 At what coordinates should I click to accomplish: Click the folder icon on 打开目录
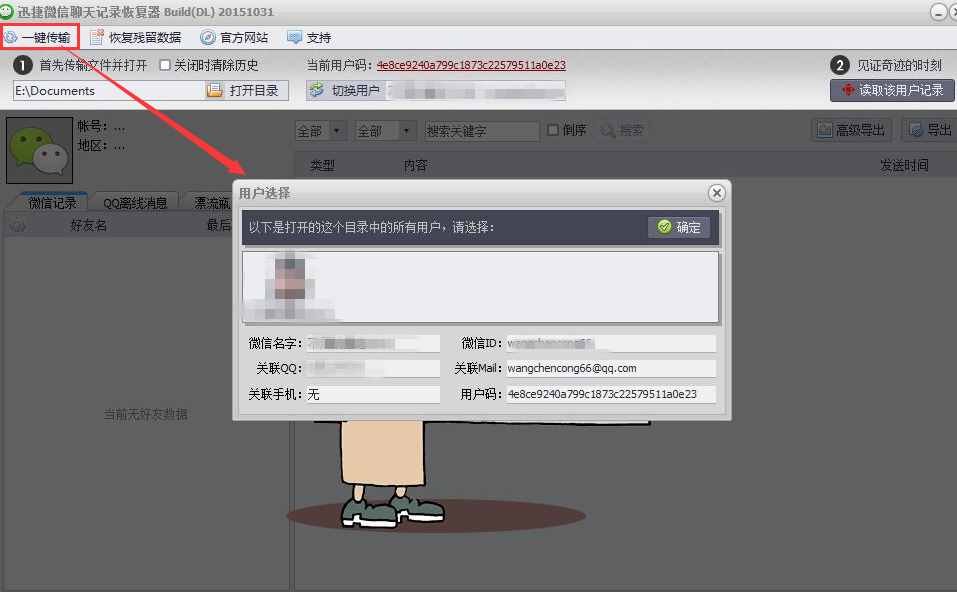[214, 90]
